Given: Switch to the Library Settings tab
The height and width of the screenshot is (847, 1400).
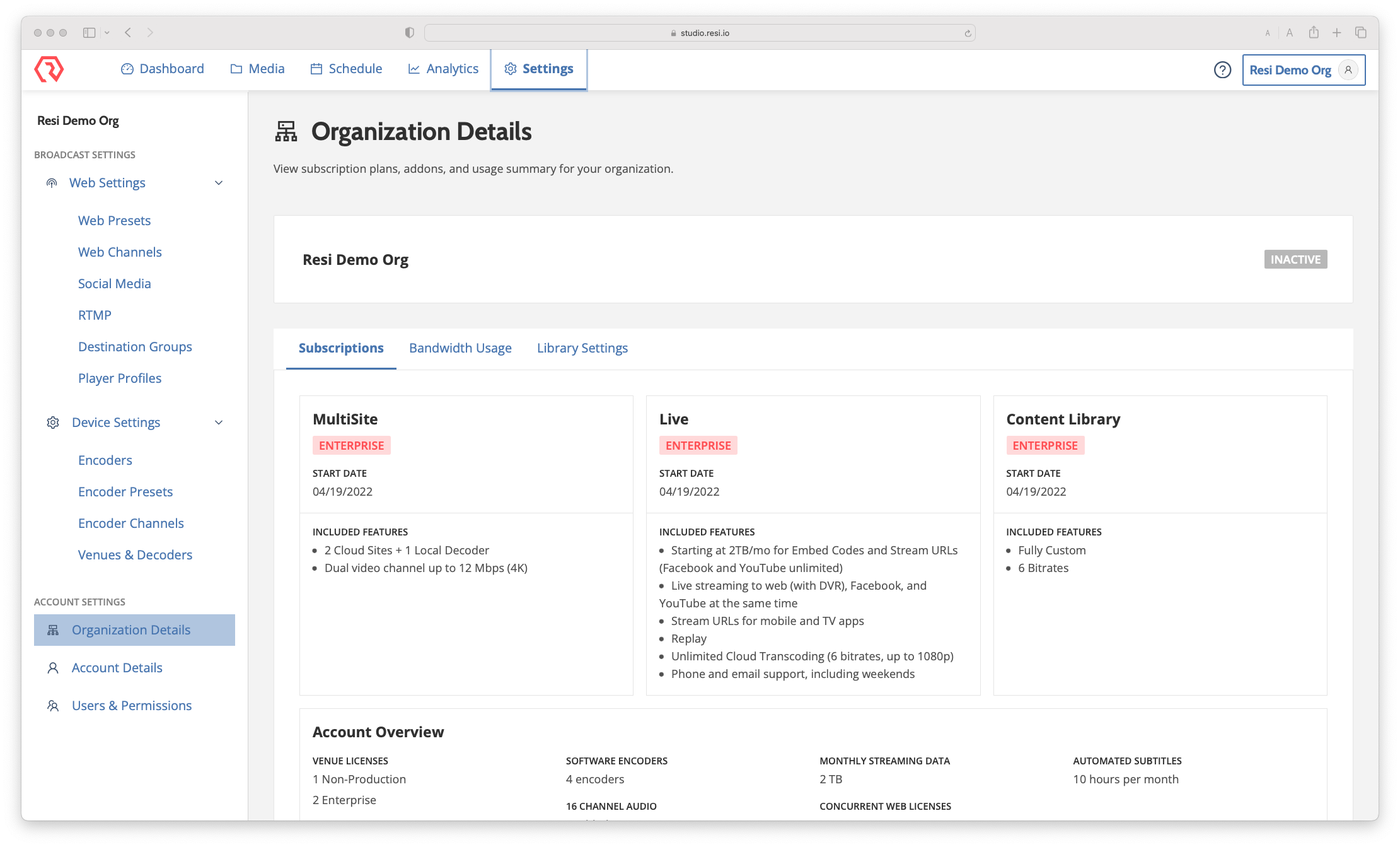Looking at the screenshot, I should 582,348.
